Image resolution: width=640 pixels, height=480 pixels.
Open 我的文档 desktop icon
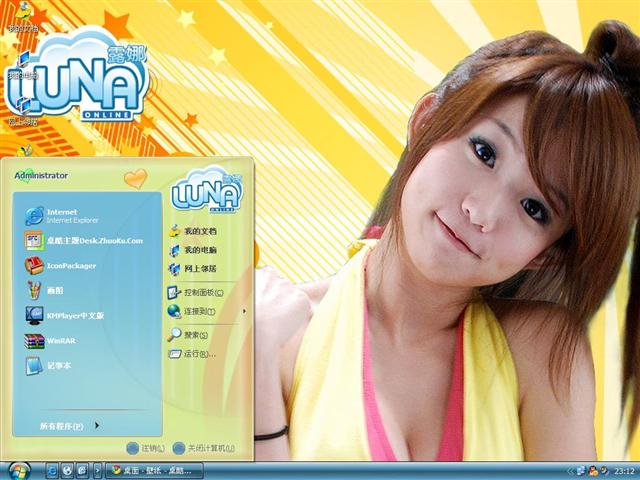23,17
